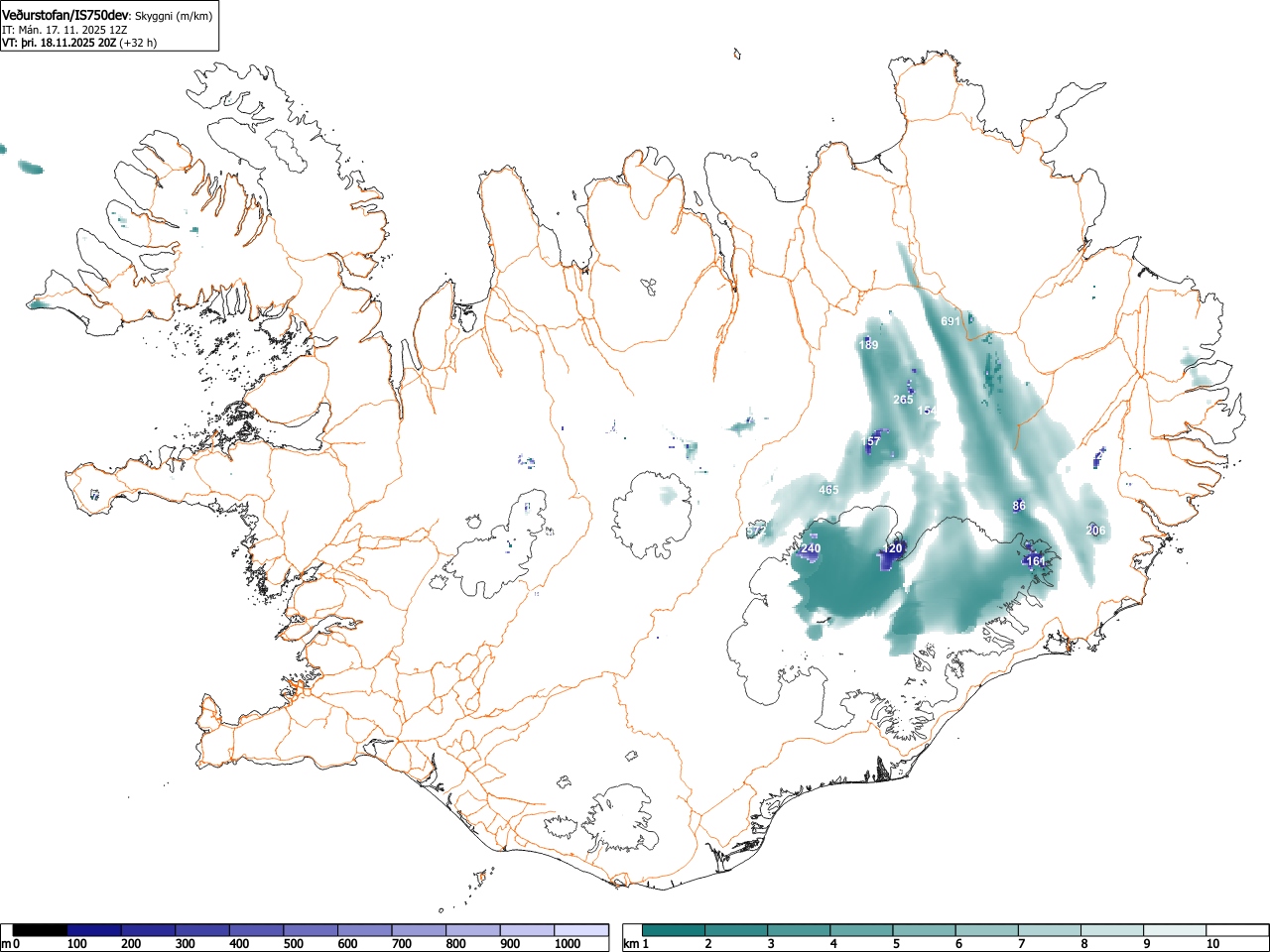Select the 1–2 km dark teal legend swatch
Screen dimensions: 1270x952
675,930
